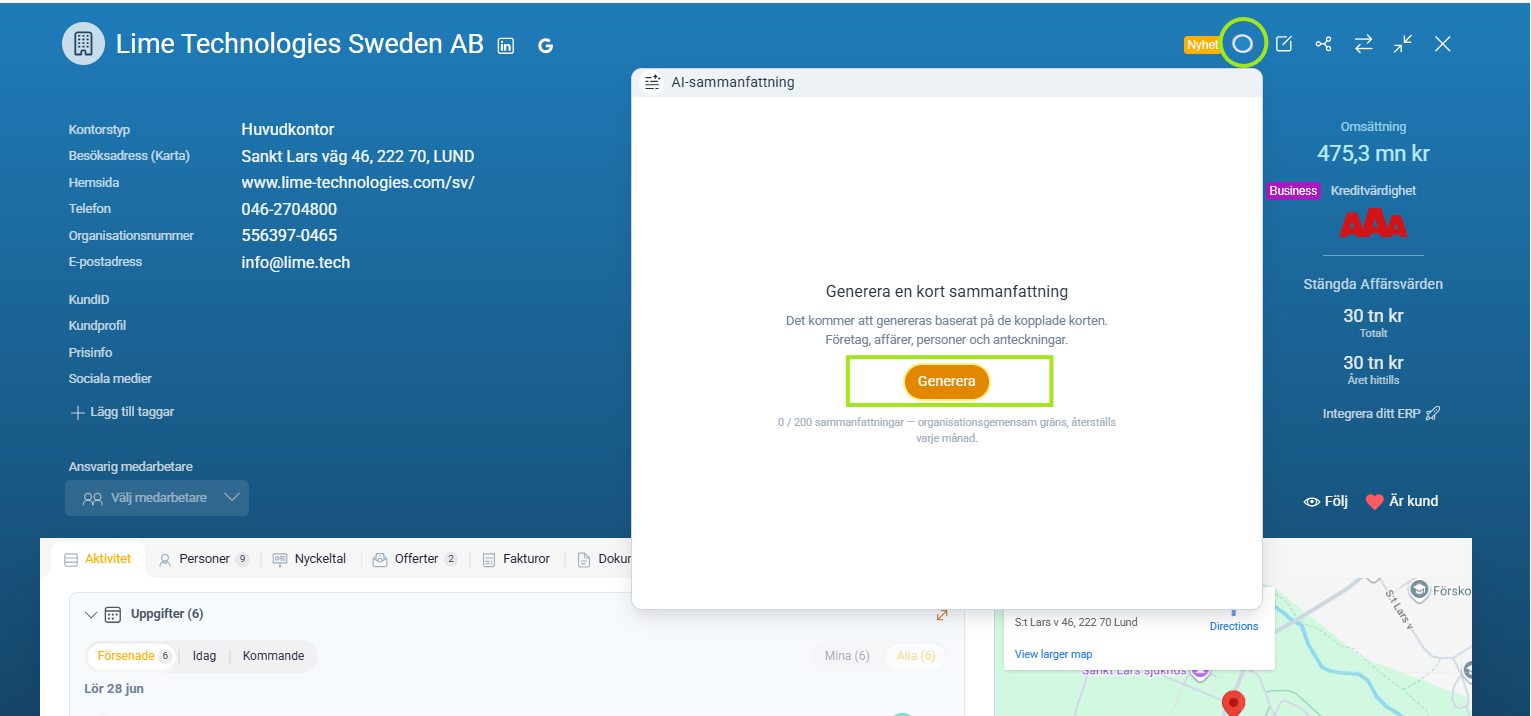Click the Generera button

(947, 381)
